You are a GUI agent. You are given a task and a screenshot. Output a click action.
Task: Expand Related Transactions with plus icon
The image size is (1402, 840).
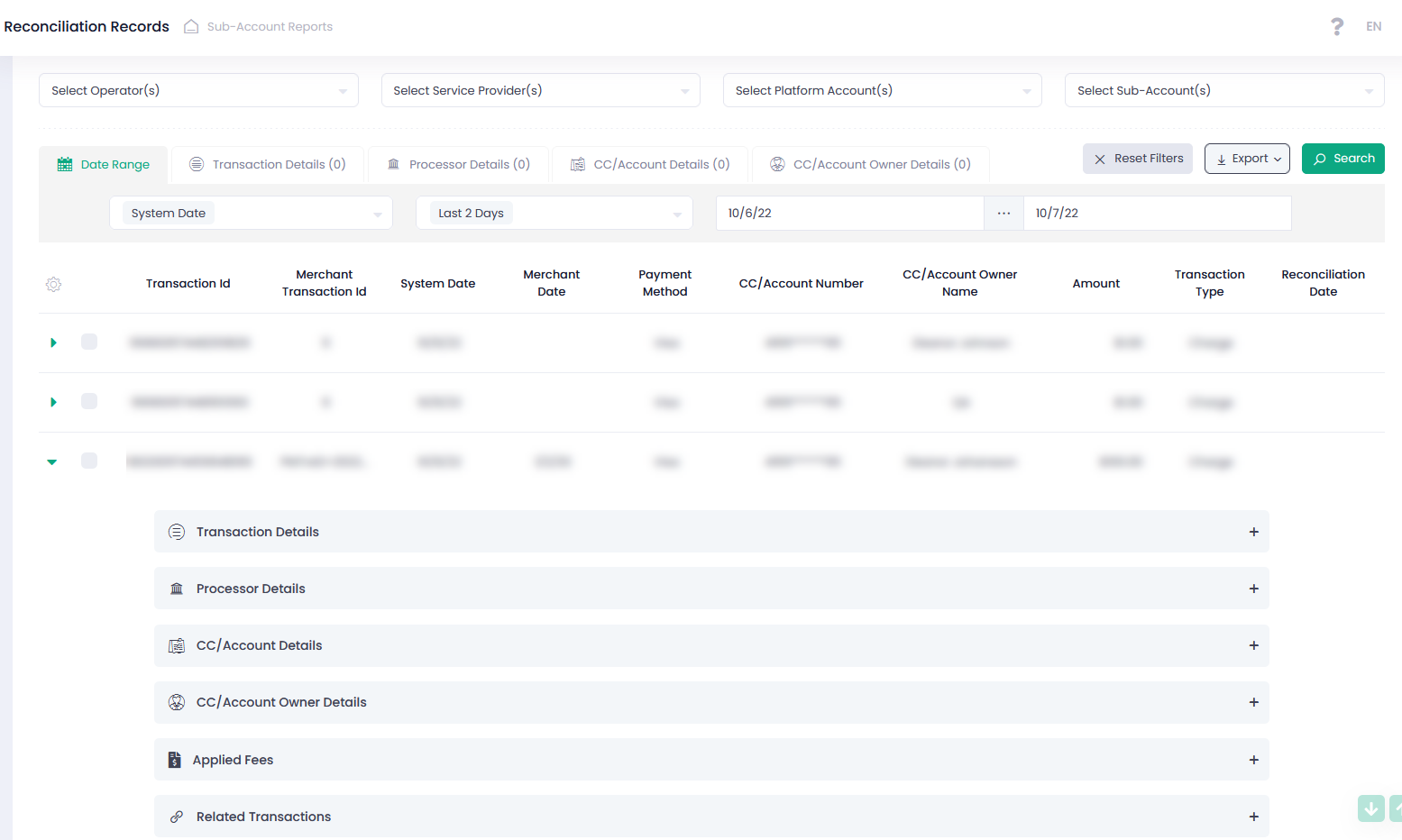pyautogui.click(x=1253, y=817)
